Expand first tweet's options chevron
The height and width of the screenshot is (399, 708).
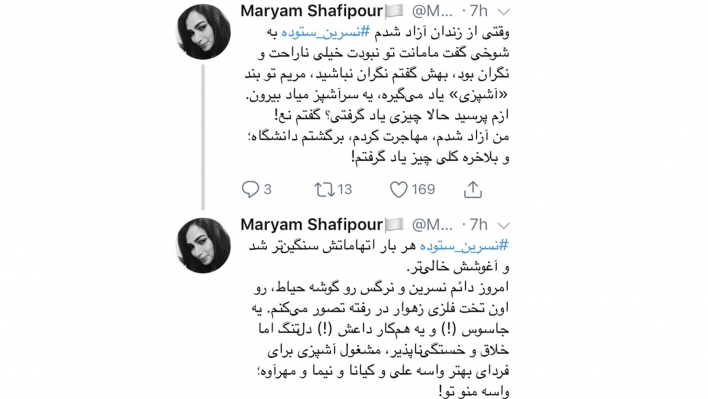pyautogui.click(x=504, y=12)
